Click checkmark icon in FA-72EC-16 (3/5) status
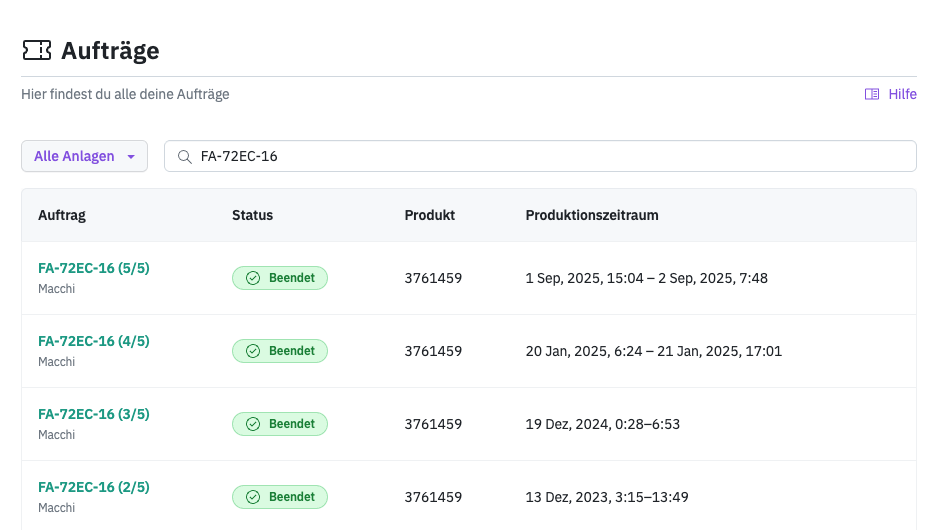Screen dimensions: 934x530 (x=253, y=424)
